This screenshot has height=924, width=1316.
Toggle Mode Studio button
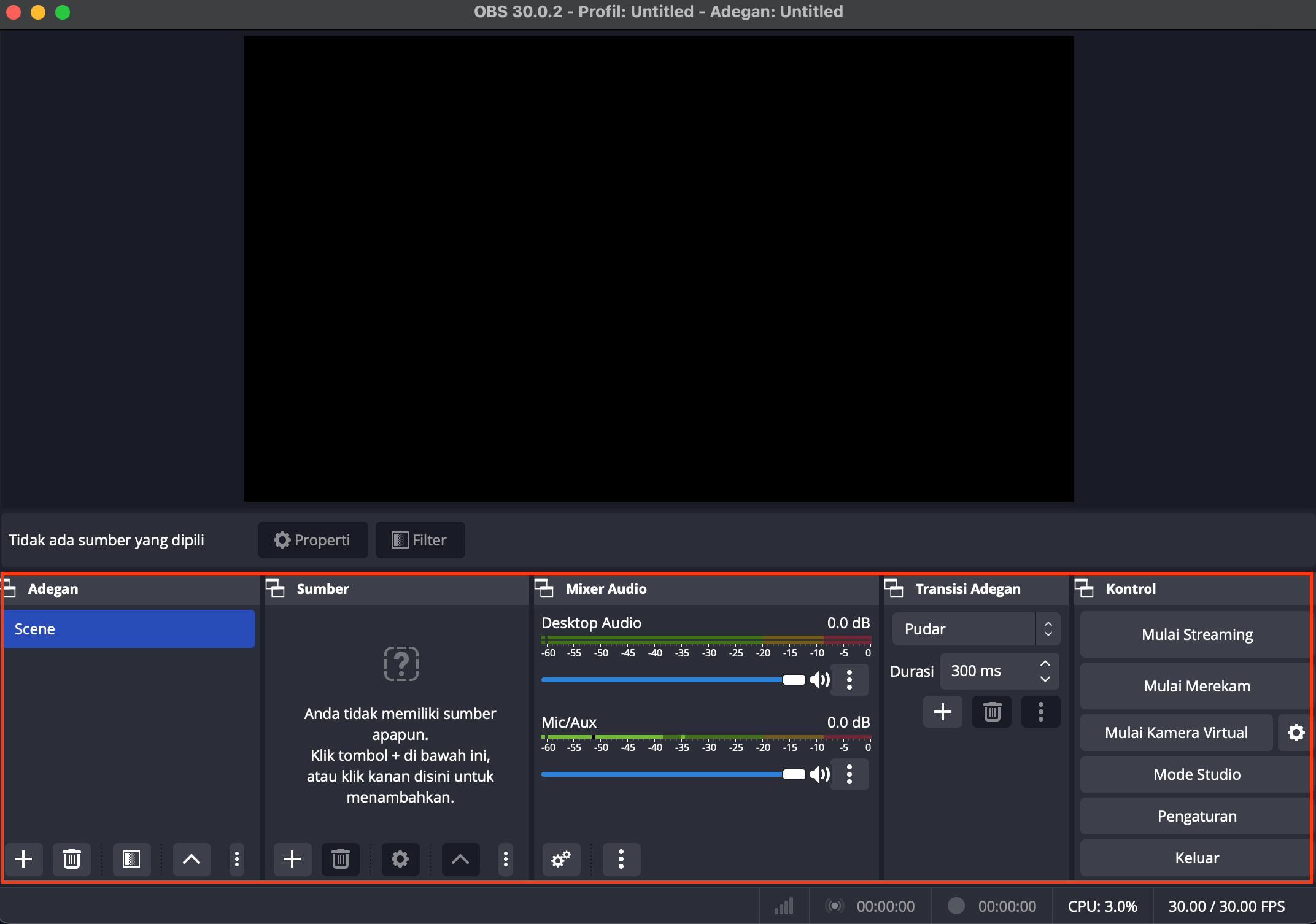pos(1196,774)
